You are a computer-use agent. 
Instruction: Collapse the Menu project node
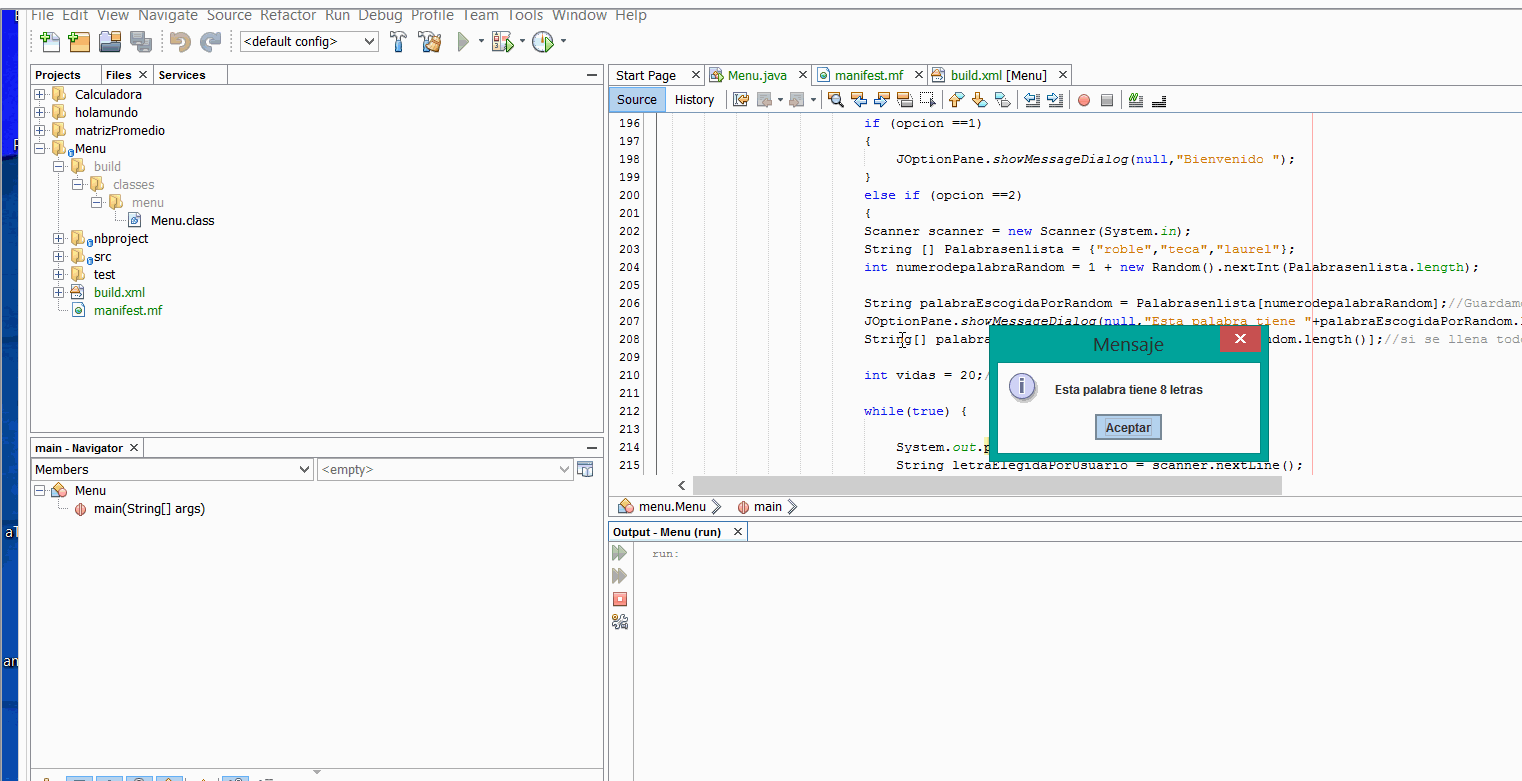40,149
